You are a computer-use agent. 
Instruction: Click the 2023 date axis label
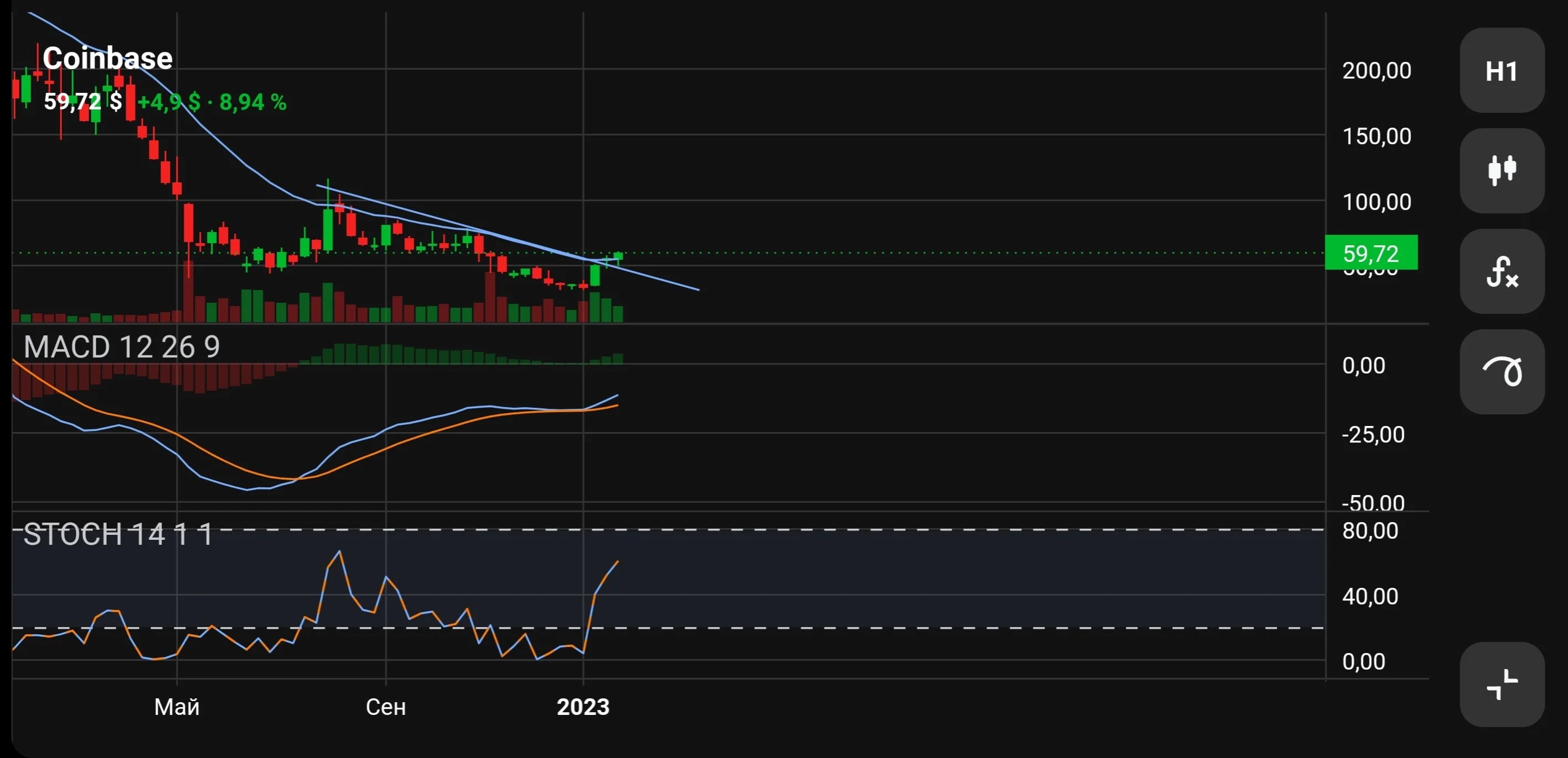pos(583,707)
